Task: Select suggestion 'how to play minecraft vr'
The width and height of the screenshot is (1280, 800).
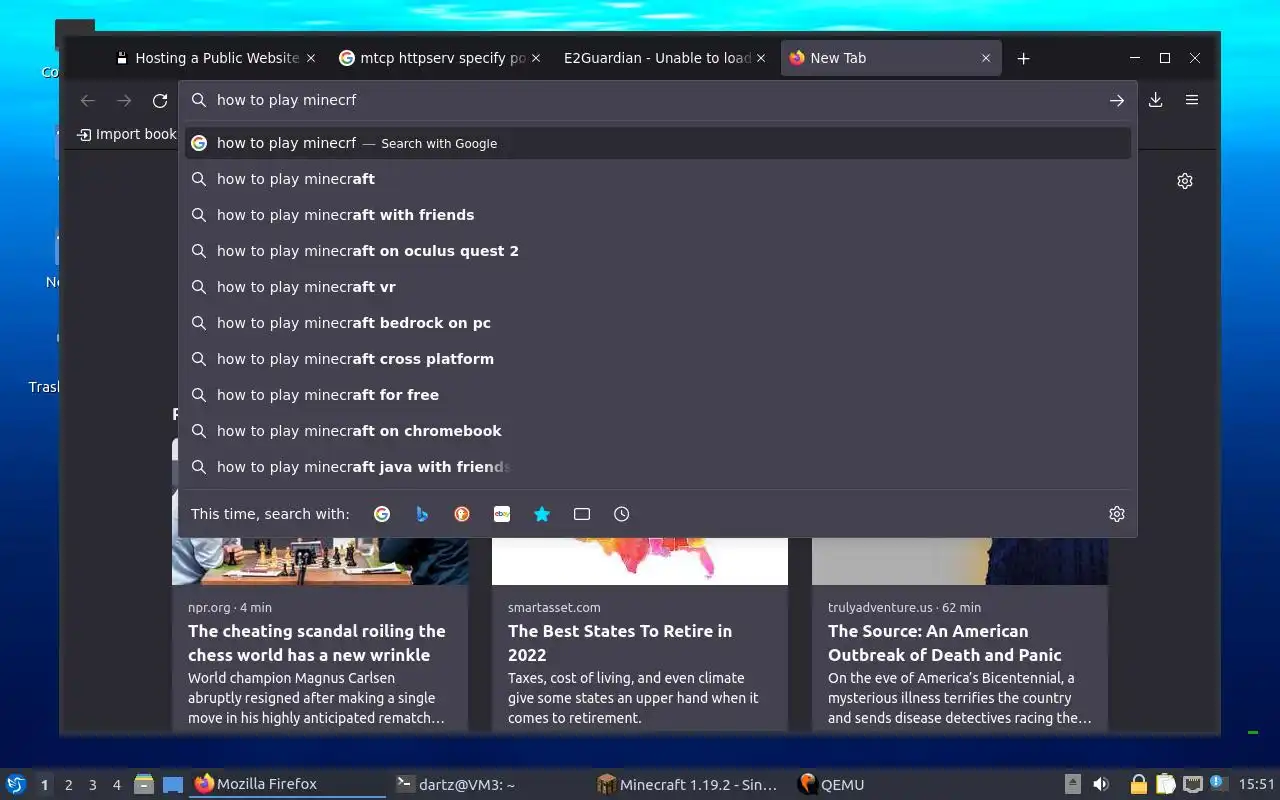Action: coord(658,287)
